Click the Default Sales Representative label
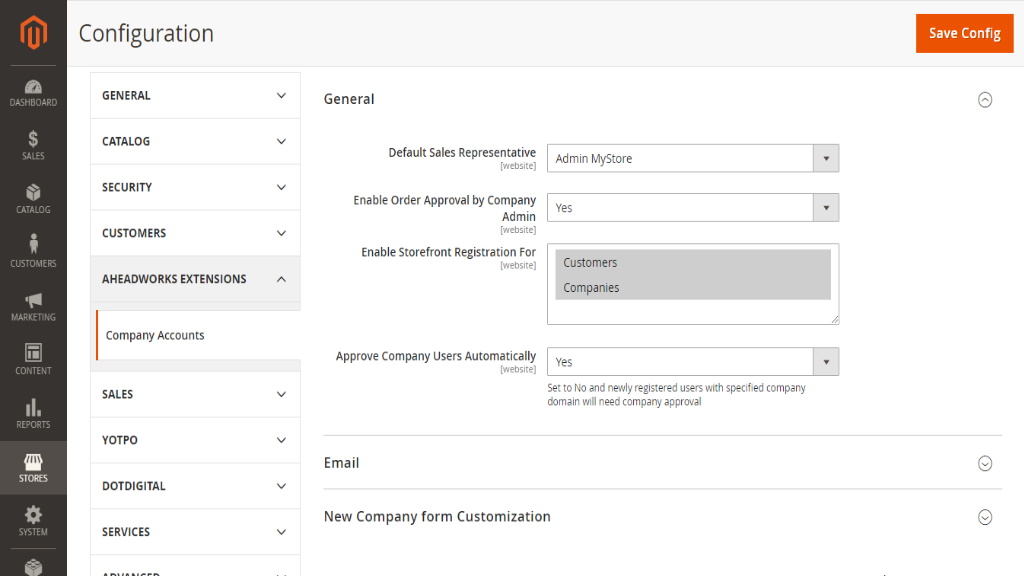Viewport: 1024px width, 576px height. (x=462, y=152)
